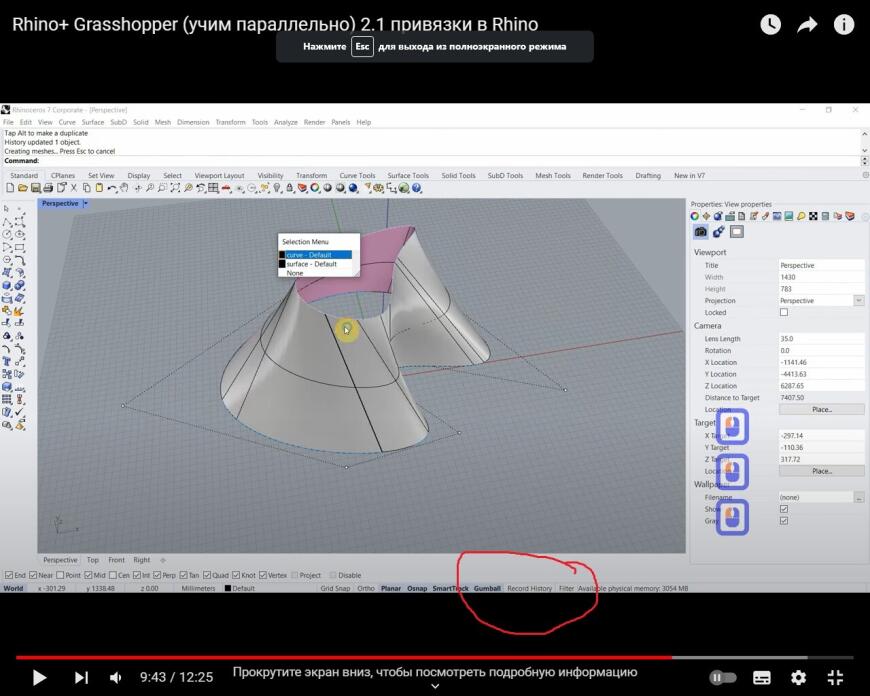Open the checkerboard Textures panel icon
Screen dimensions: 870x696
(813, 216)
